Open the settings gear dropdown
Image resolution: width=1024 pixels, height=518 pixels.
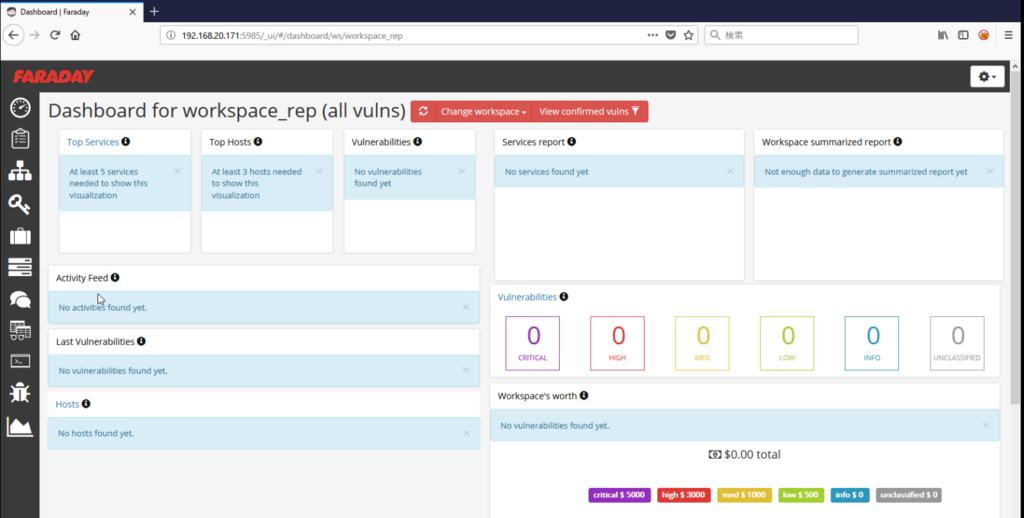(x=987, y=76)
